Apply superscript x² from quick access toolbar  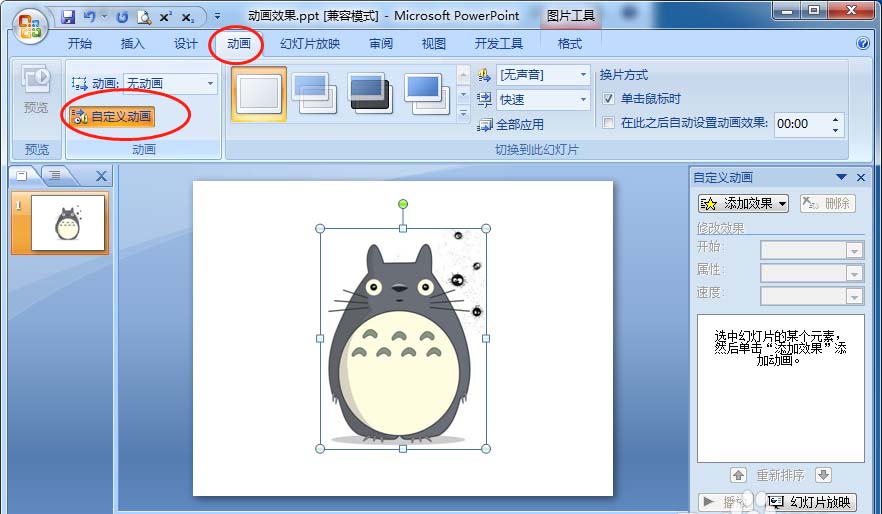[x=165, y=17]
